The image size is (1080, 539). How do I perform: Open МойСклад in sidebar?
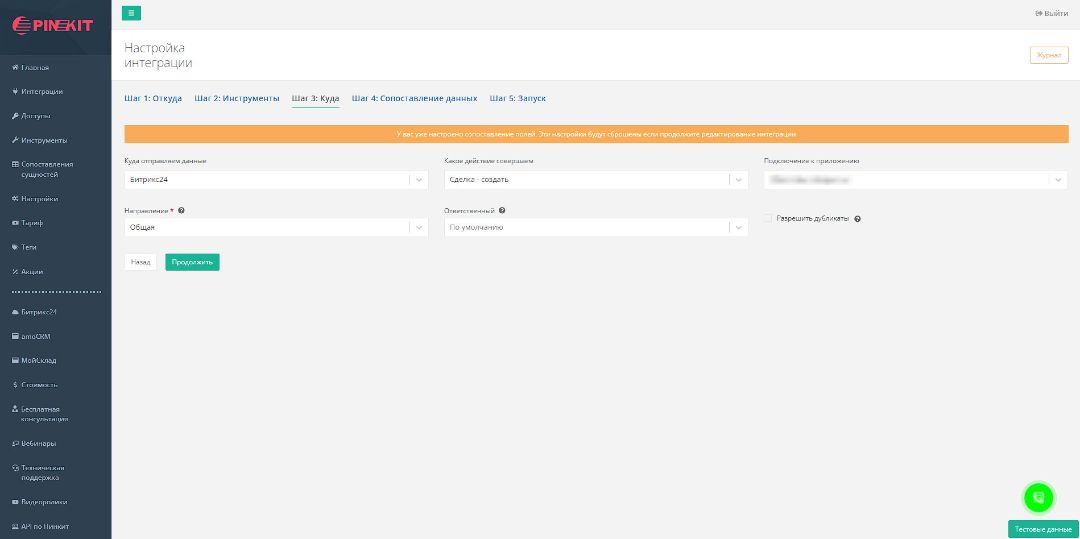[37, 360]
